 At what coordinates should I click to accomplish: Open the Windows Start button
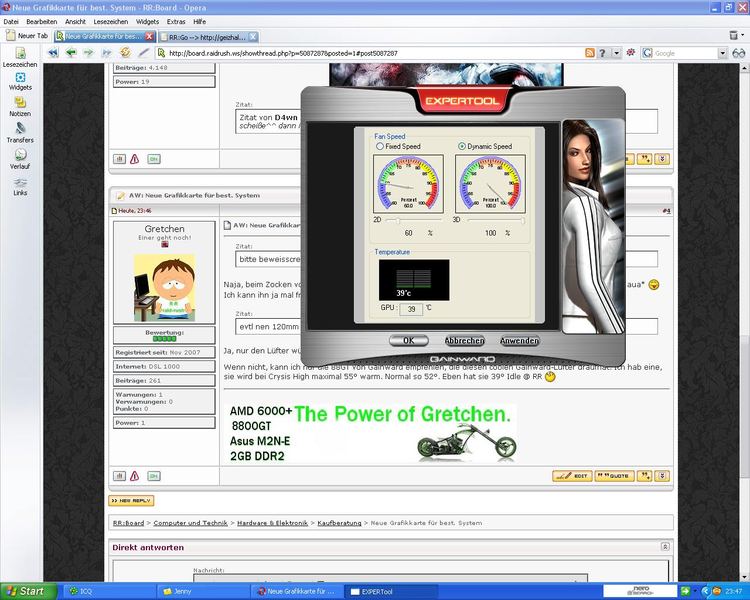click(x=28, y=591)
